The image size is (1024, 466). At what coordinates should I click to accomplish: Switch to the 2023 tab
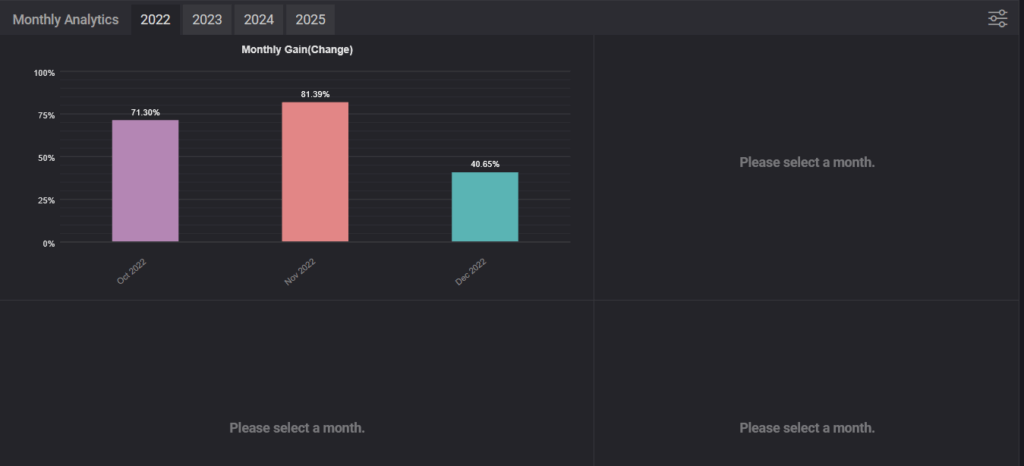(207, 19)
